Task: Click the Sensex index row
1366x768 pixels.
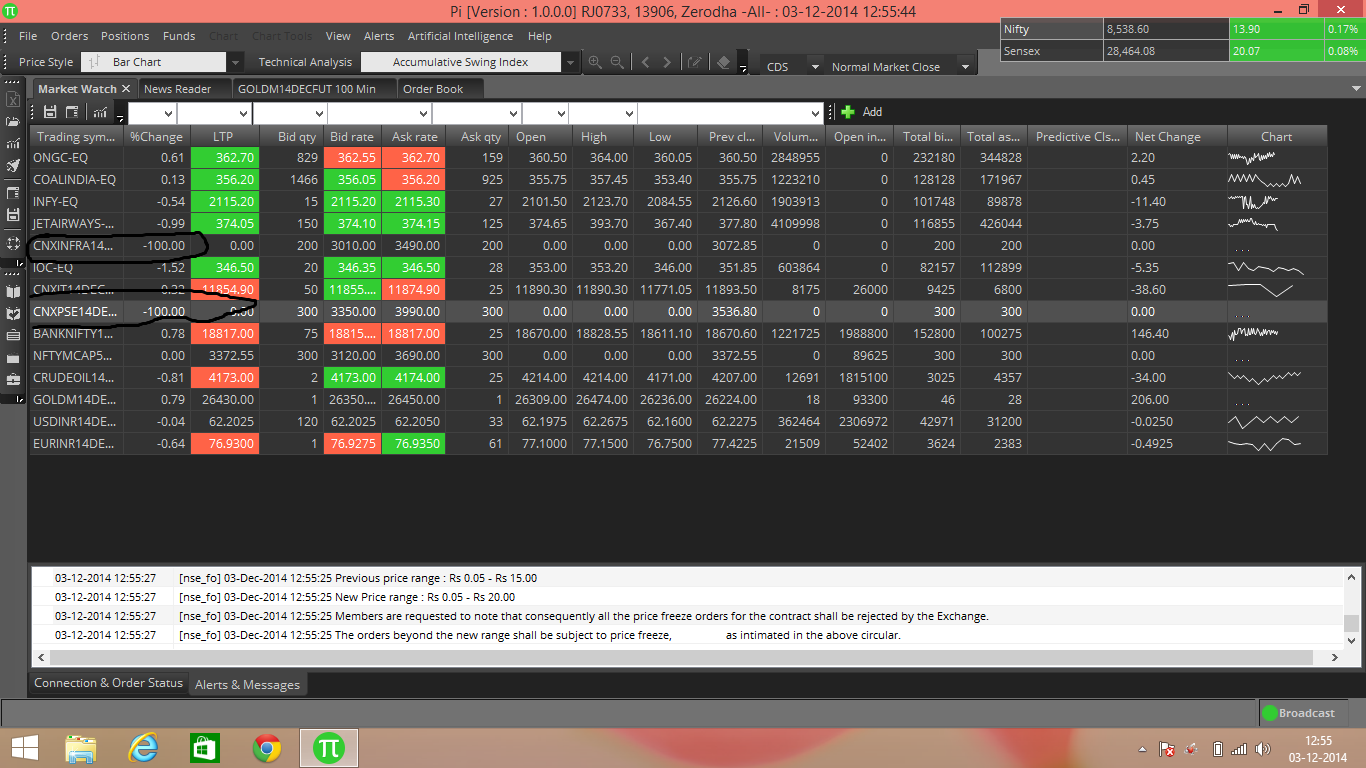Action: 1182,51
